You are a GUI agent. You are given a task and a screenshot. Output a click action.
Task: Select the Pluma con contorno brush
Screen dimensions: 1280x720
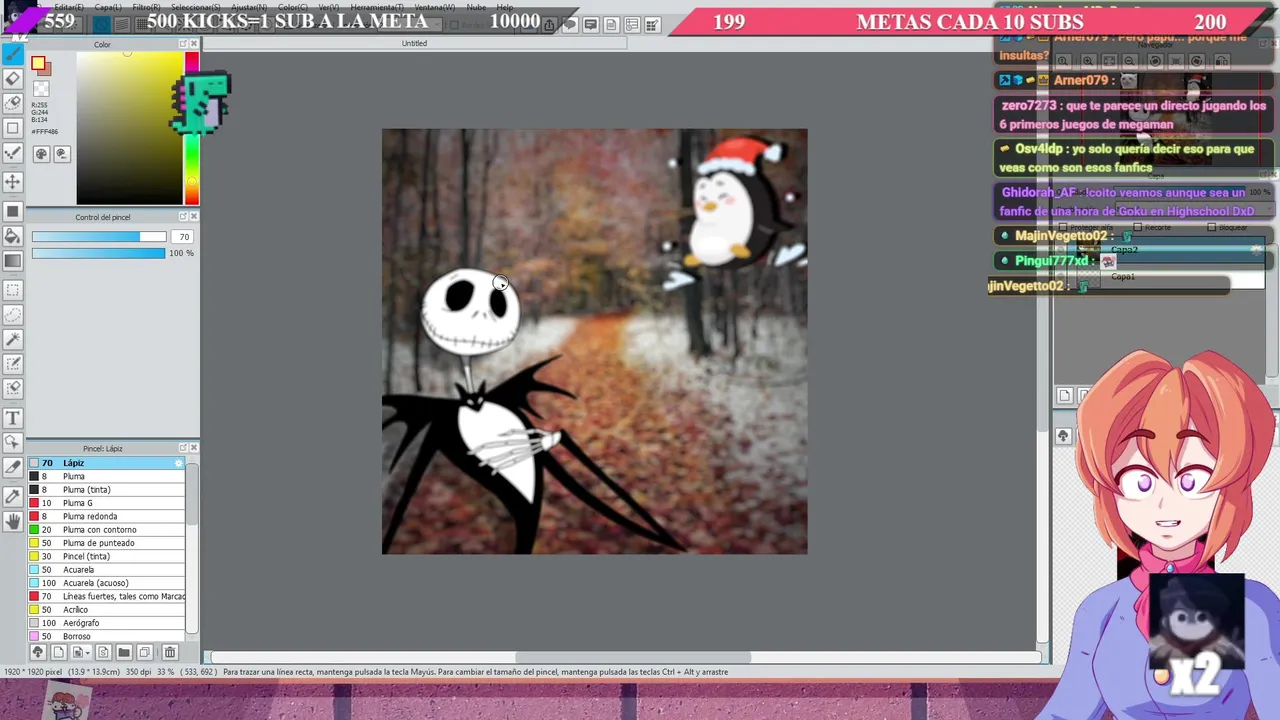click(106, 530)
